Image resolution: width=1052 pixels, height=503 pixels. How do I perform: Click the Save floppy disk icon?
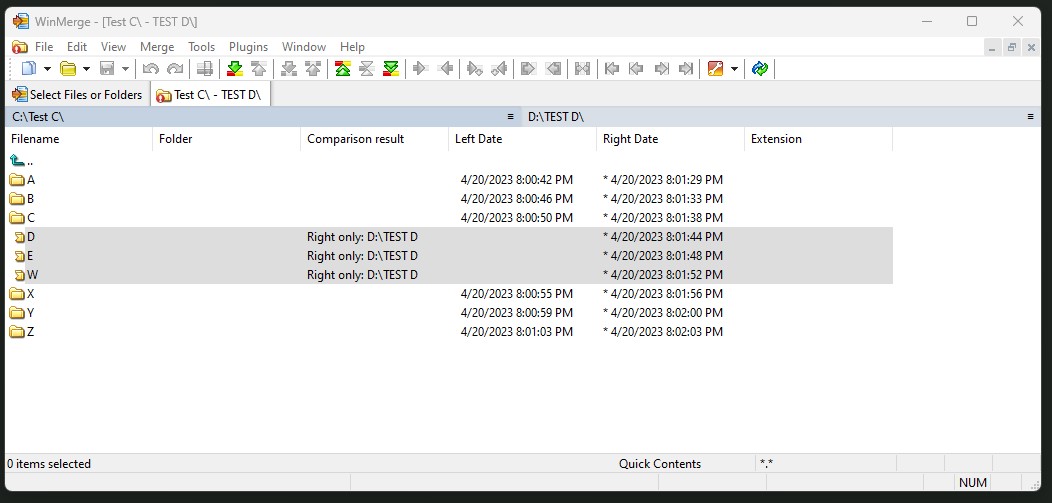pyautogui.click(x=107, y=68)
